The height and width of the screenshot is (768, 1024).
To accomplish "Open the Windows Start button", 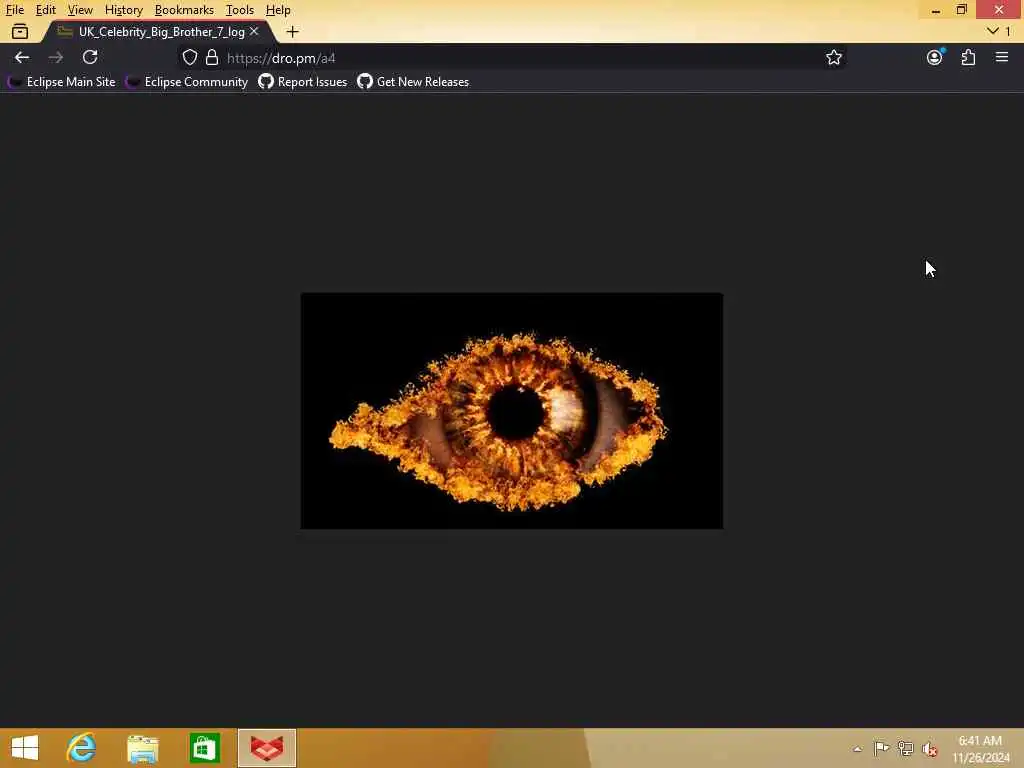I will [25, 748].
